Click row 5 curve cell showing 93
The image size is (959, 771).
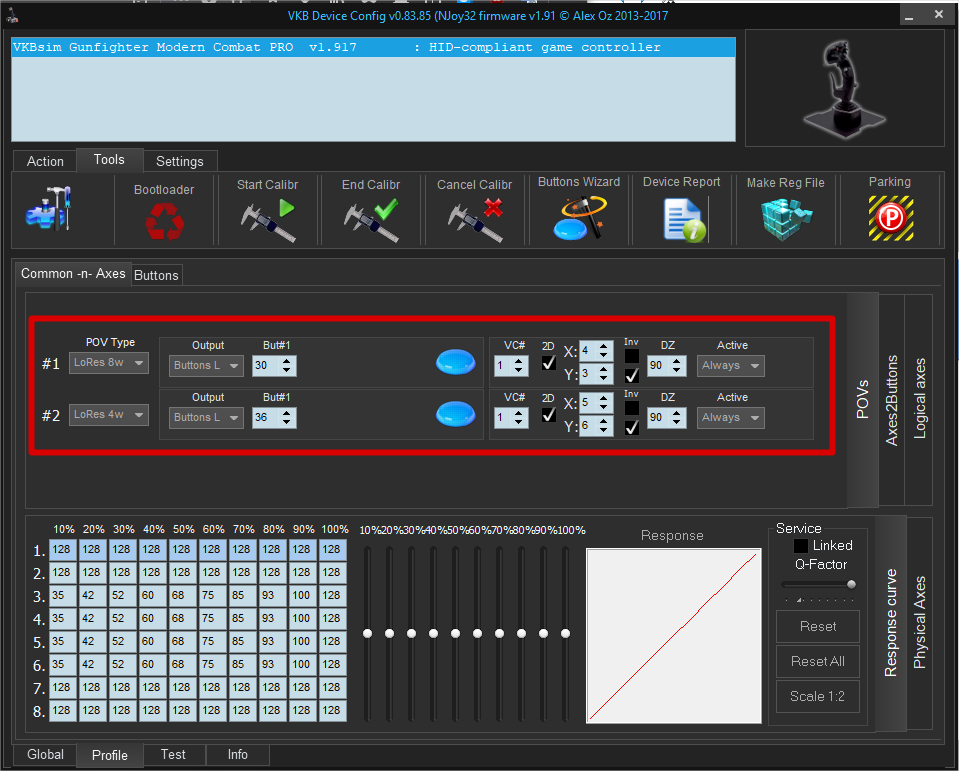tap(272, 641)
